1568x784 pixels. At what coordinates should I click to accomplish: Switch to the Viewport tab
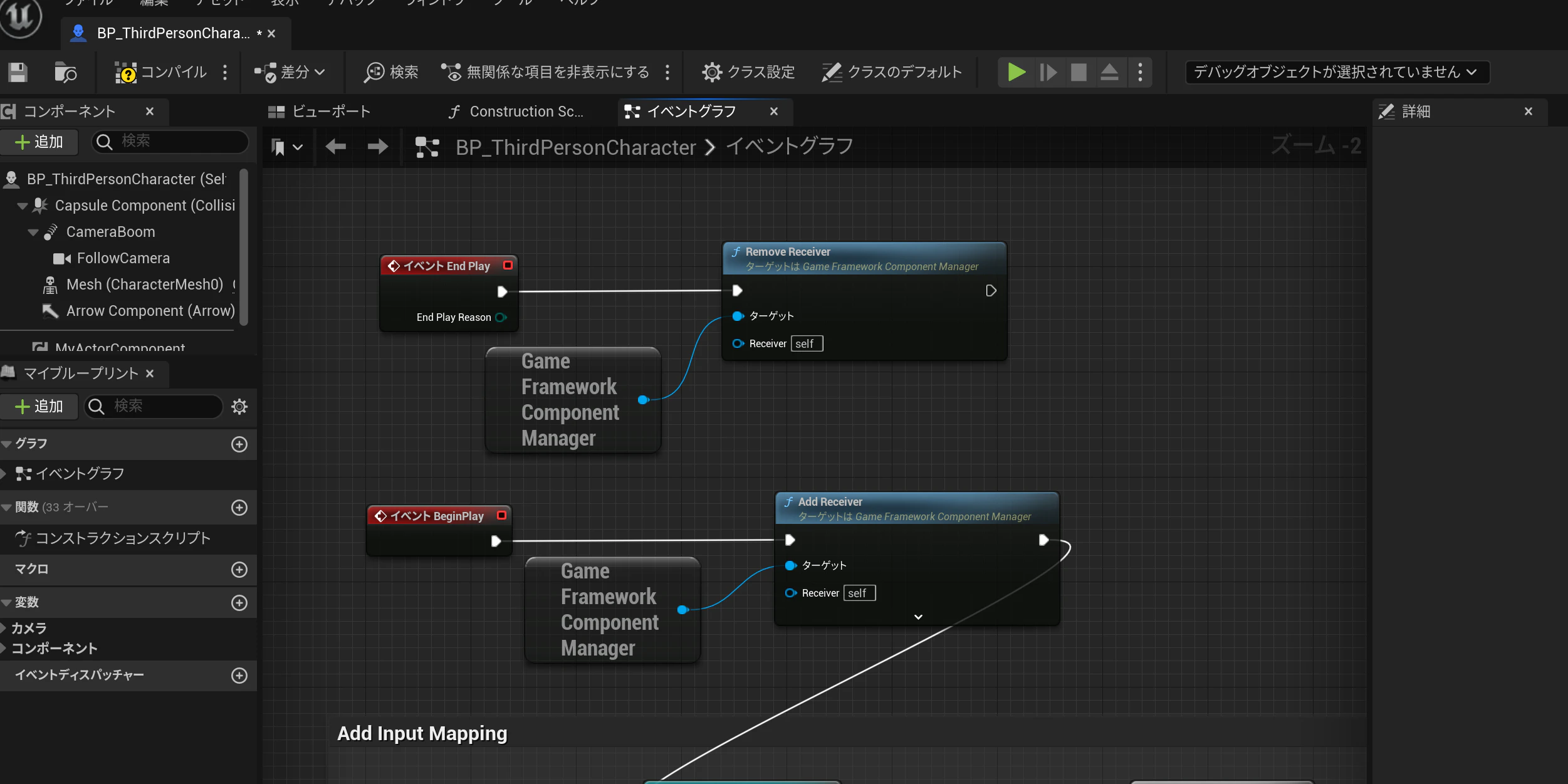pyautogui.click(x=320, y=112)
